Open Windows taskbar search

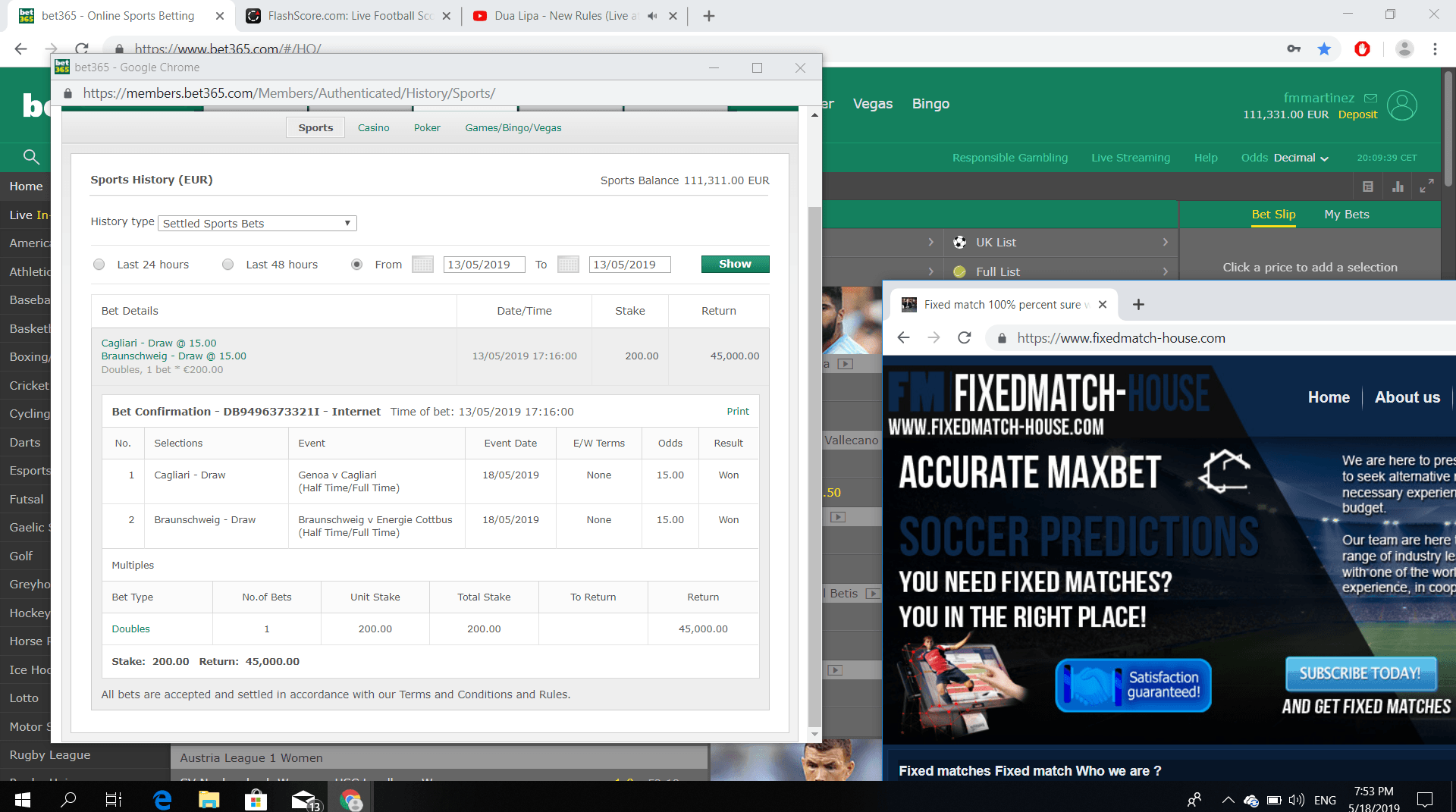point(68,799)
